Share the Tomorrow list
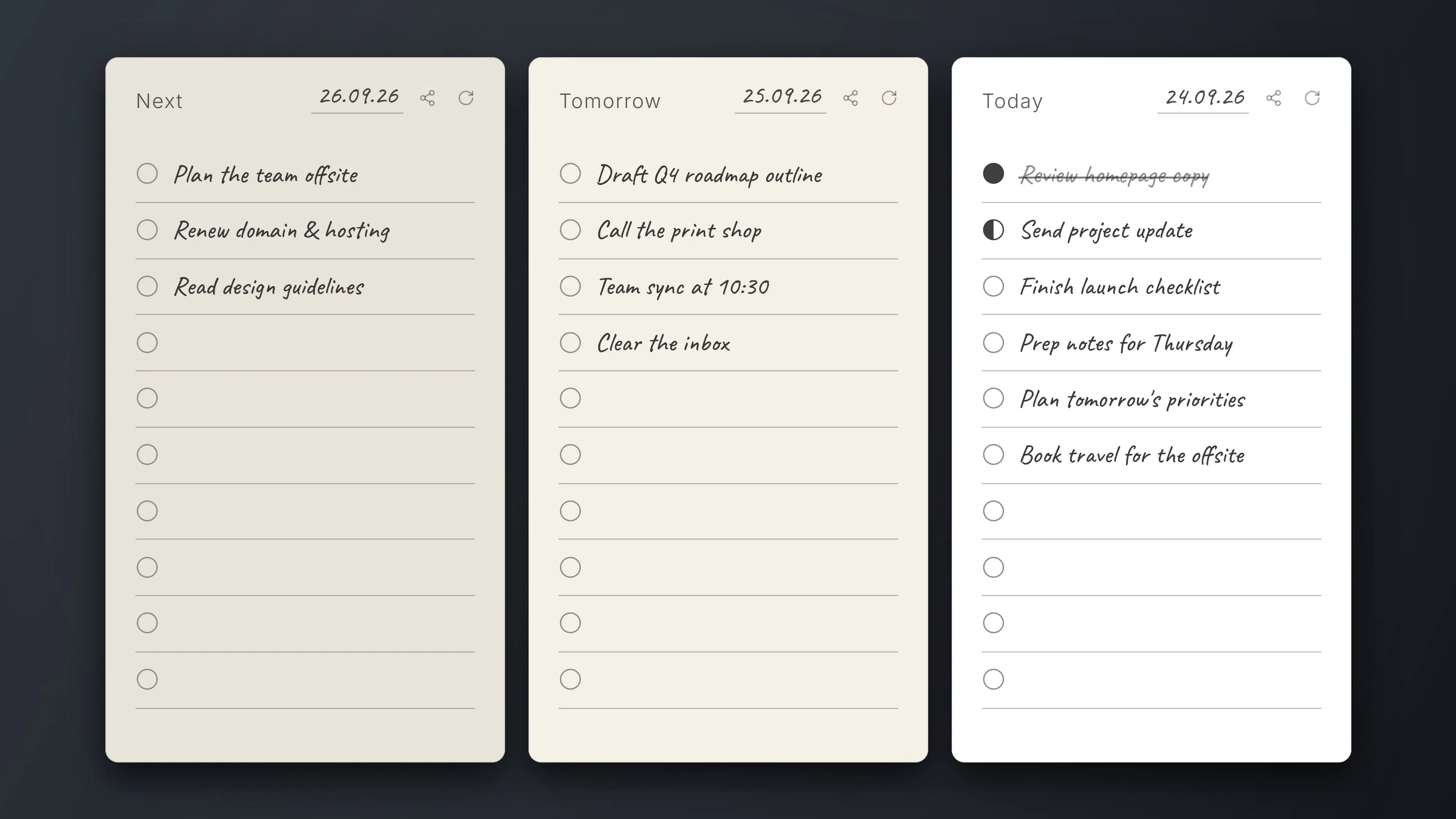Image resolution: width=1456 pixels, height=819 pixels. click(850, 98)
